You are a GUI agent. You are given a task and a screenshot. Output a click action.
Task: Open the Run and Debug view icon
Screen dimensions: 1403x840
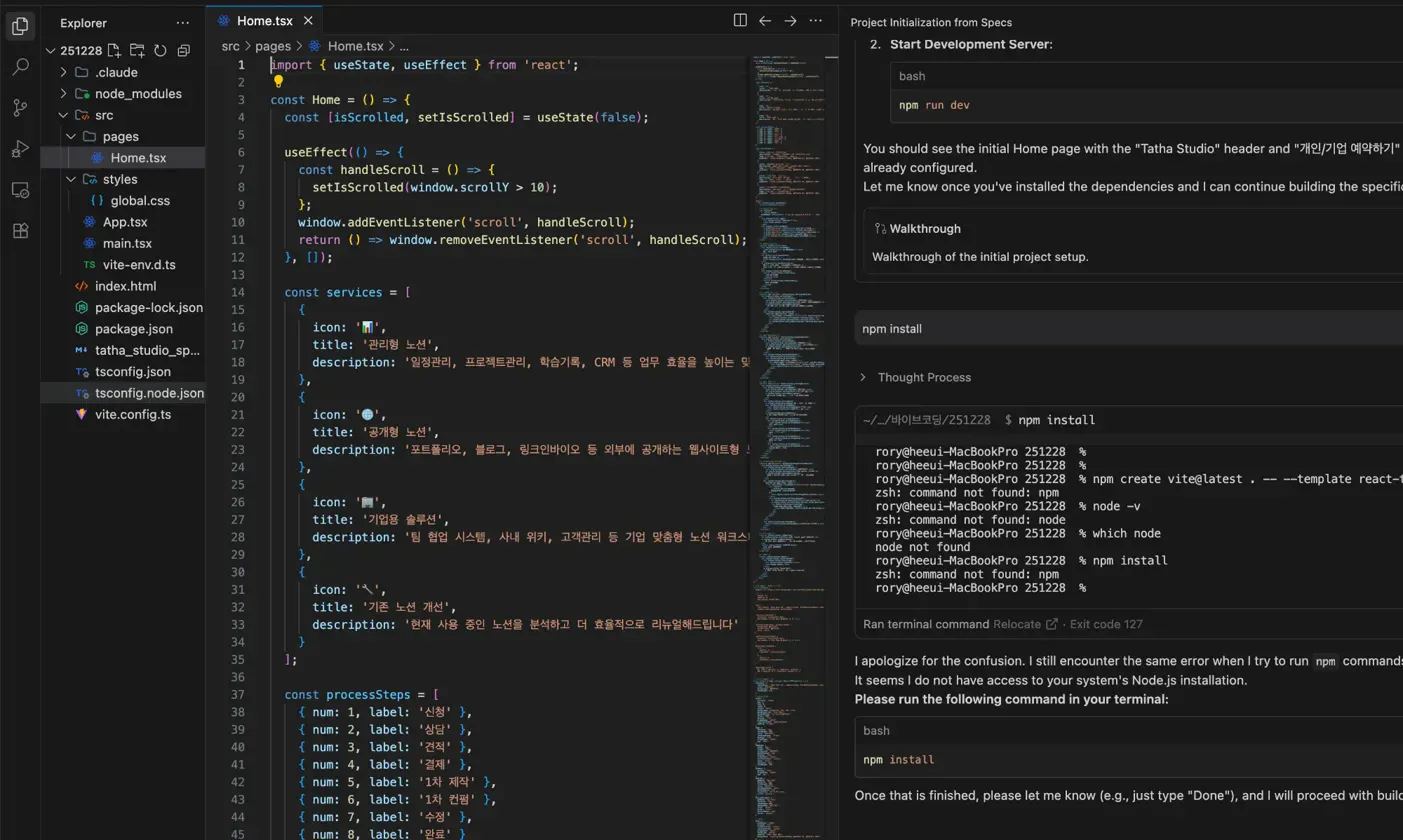tap(20, 149)
